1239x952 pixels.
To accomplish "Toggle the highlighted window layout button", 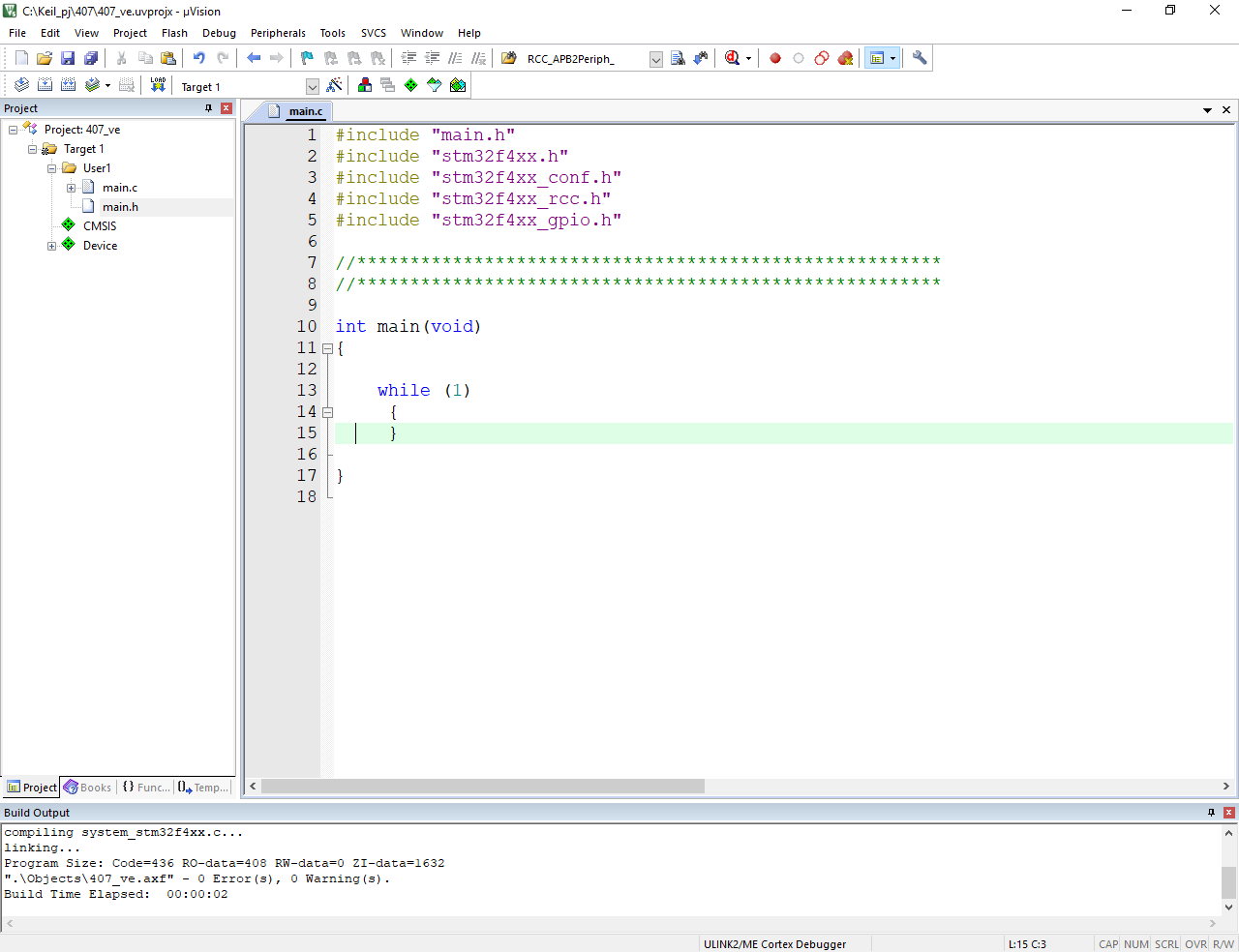I will point(877,58).
